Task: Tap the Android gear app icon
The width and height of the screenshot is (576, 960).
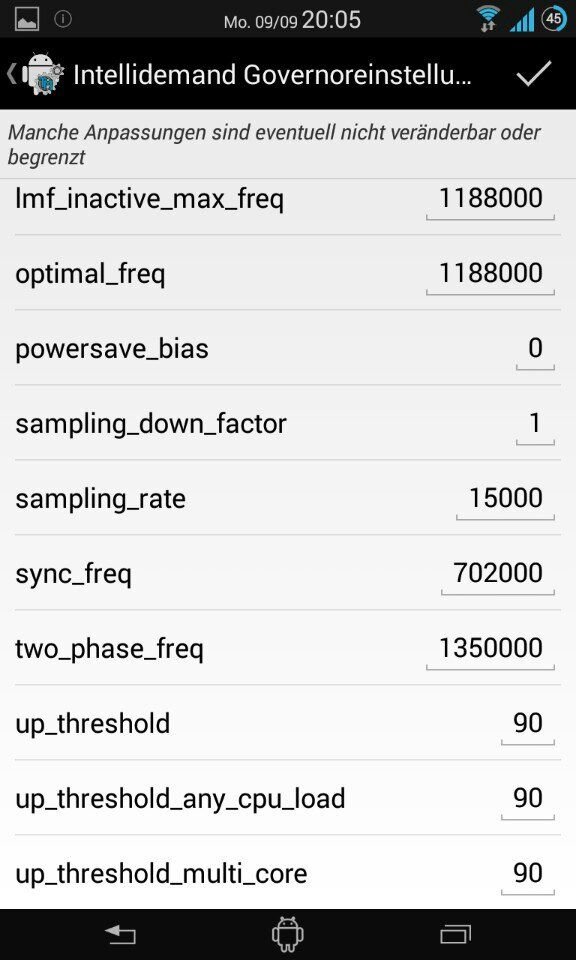Action: (x=42, y=74)
